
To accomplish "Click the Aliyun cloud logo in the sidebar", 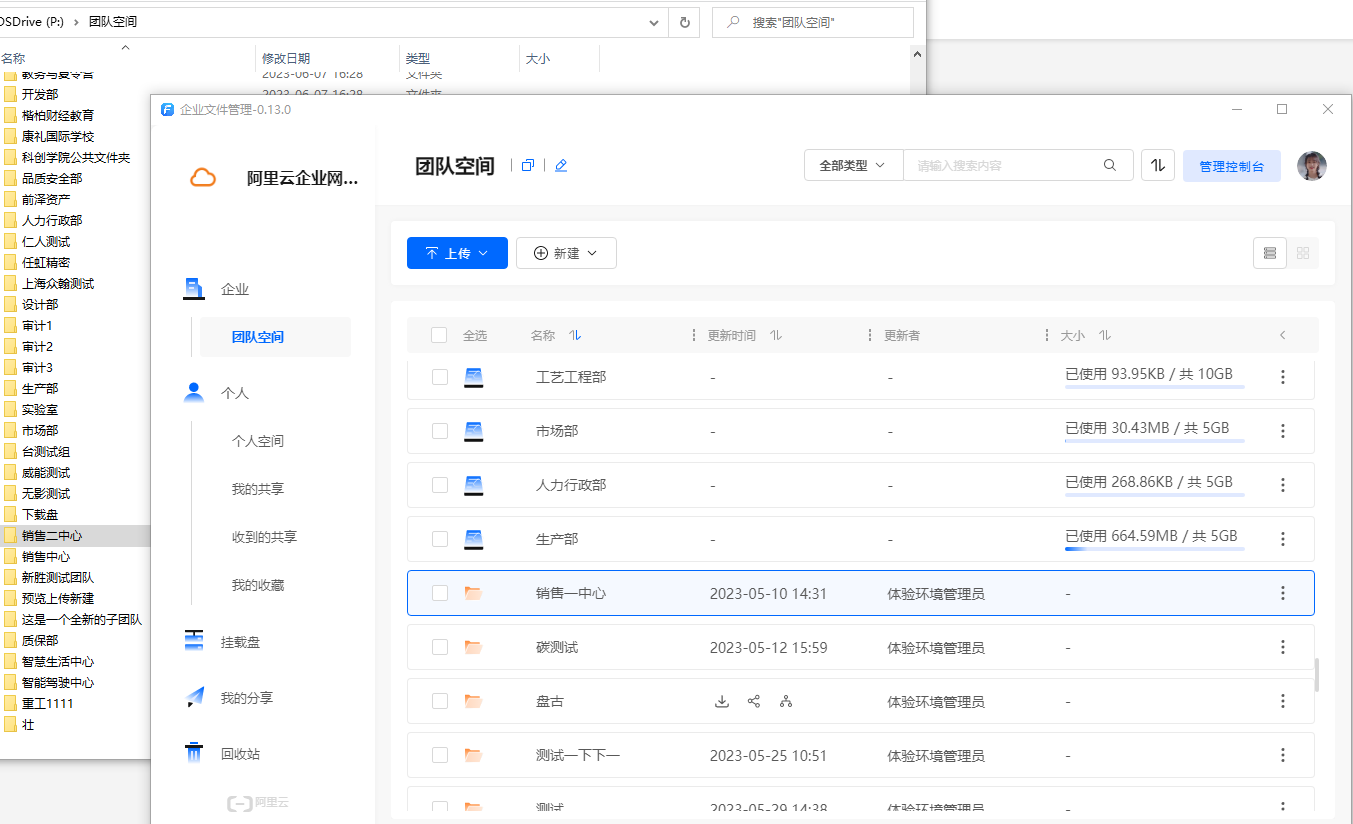I will pos(203,178).
